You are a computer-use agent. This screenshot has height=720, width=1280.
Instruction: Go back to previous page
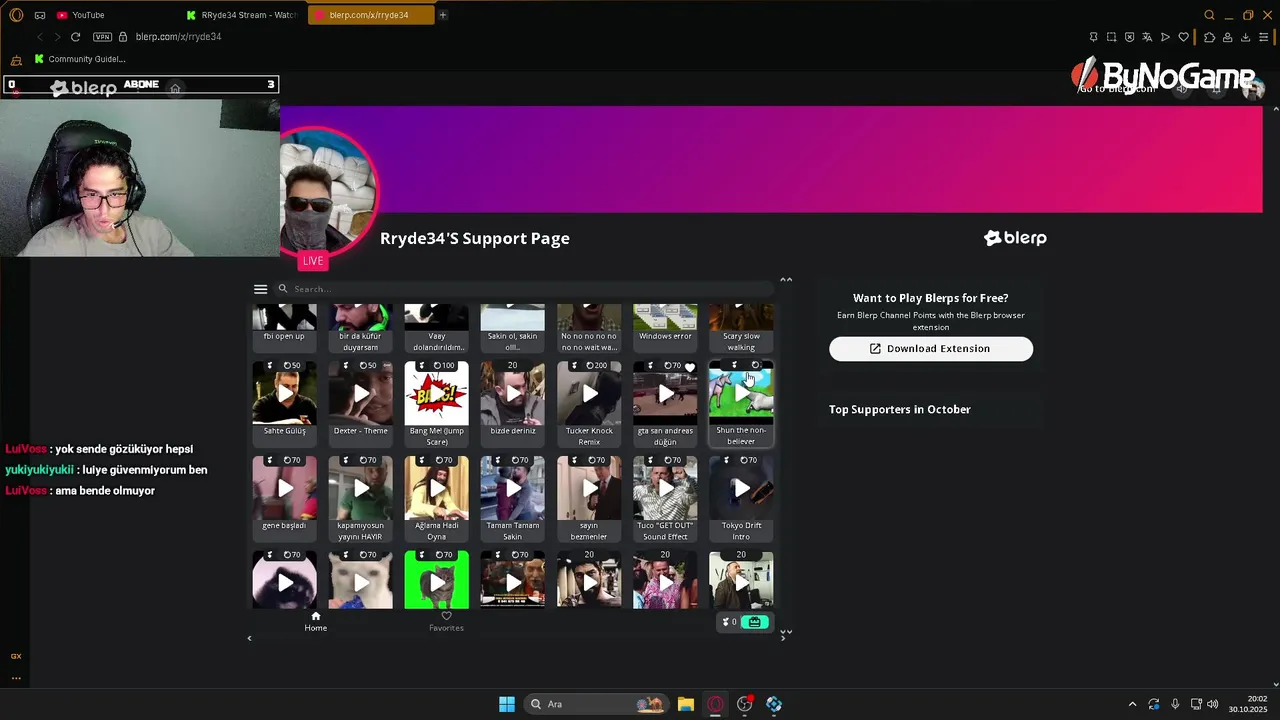click(40, 37)
